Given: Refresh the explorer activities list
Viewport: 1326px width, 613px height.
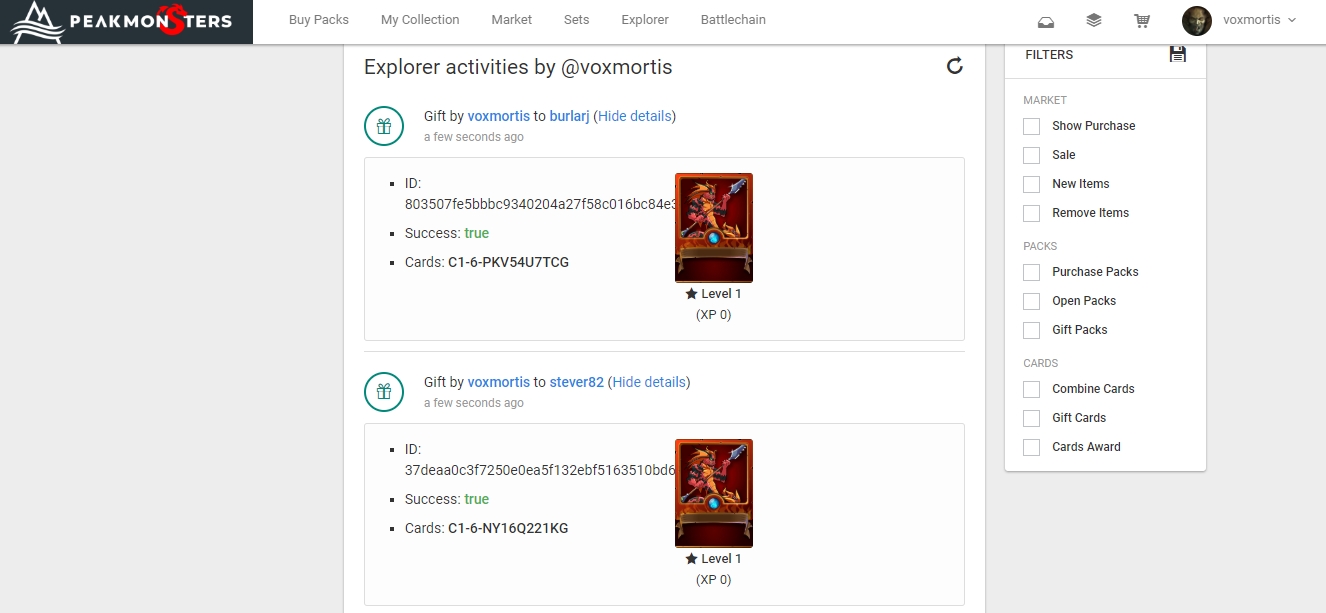Looking at the screenshot, I should [955, 66].
